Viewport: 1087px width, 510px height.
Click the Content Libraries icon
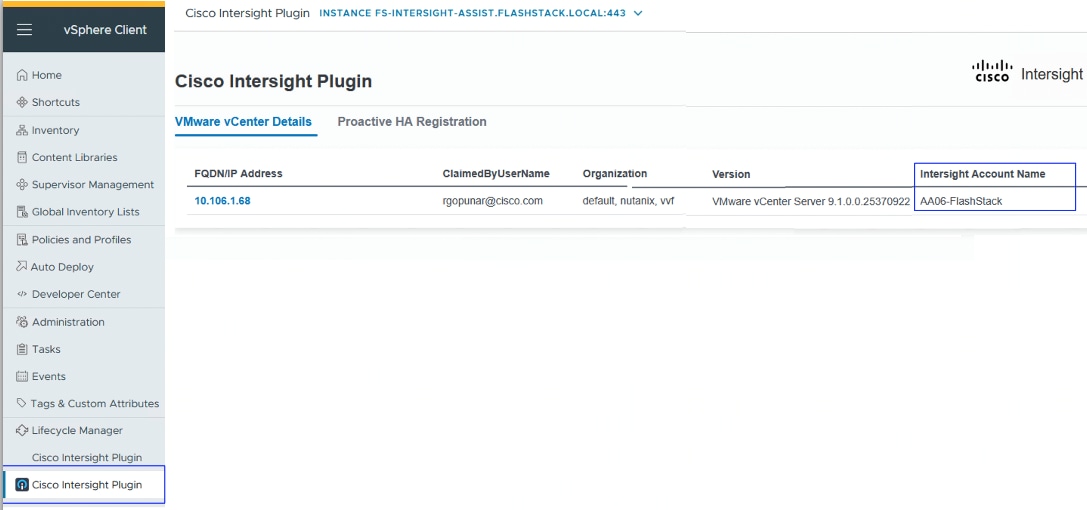click(22, 157)
